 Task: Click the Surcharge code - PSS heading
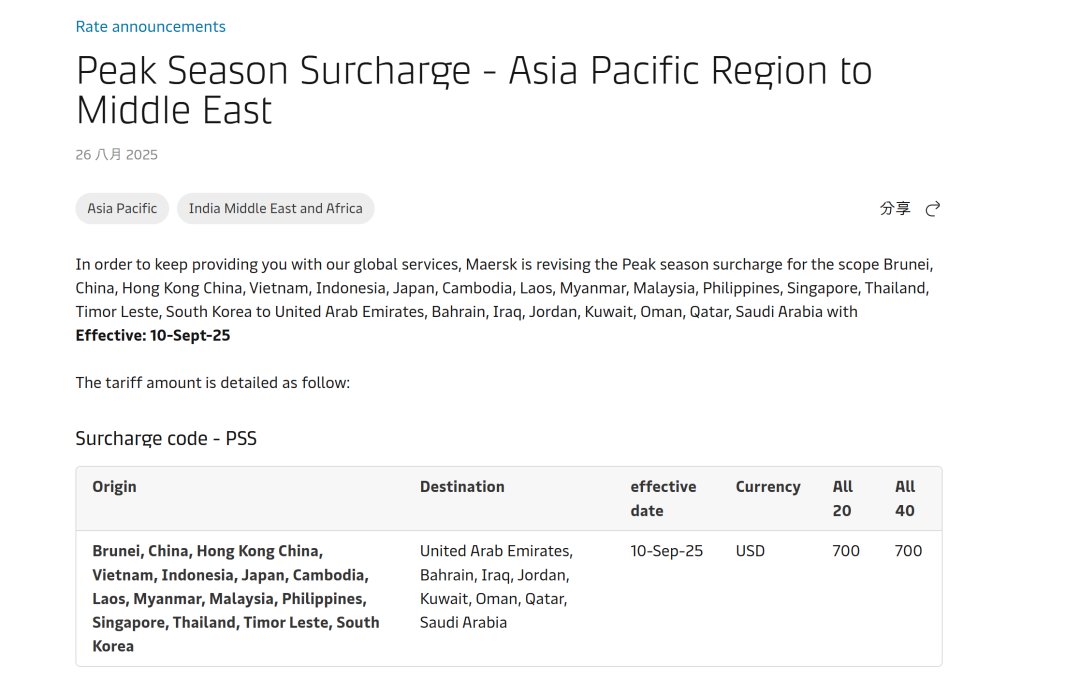(x=166, y=439)
